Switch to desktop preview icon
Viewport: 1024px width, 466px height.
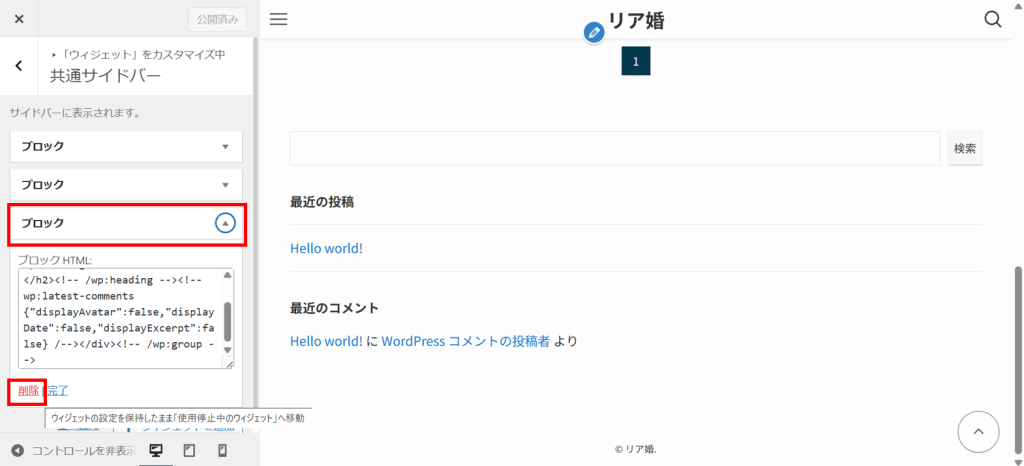click(156, 450)
